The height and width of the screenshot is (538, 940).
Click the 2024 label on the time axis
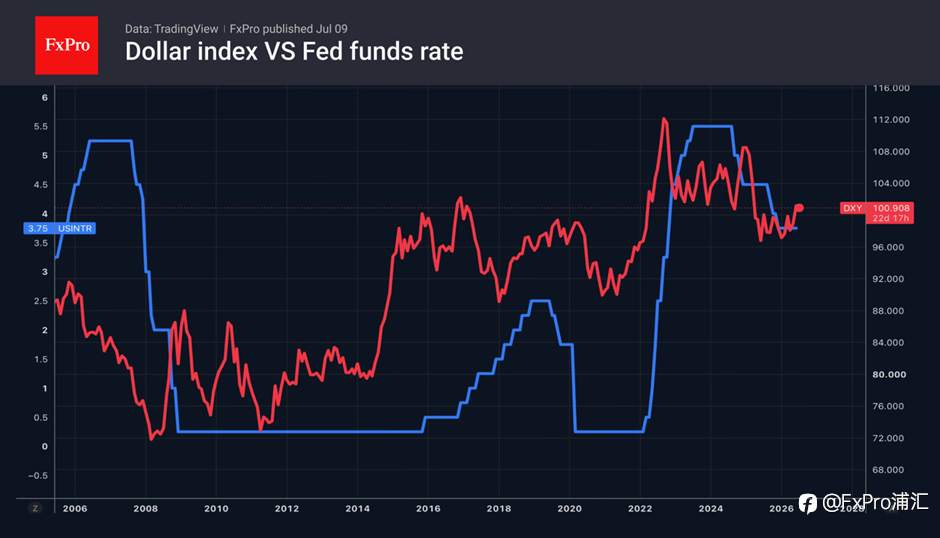point(710,509)
